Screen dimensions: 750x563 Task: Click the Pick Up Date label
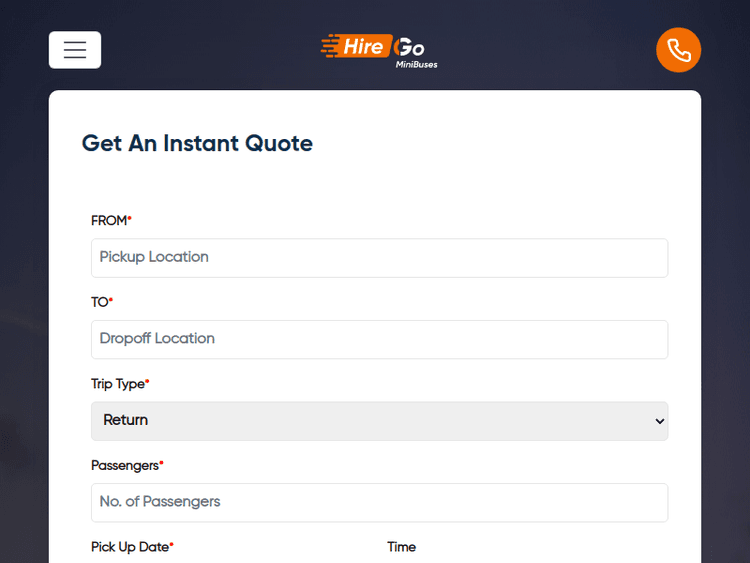coord(129,547)
